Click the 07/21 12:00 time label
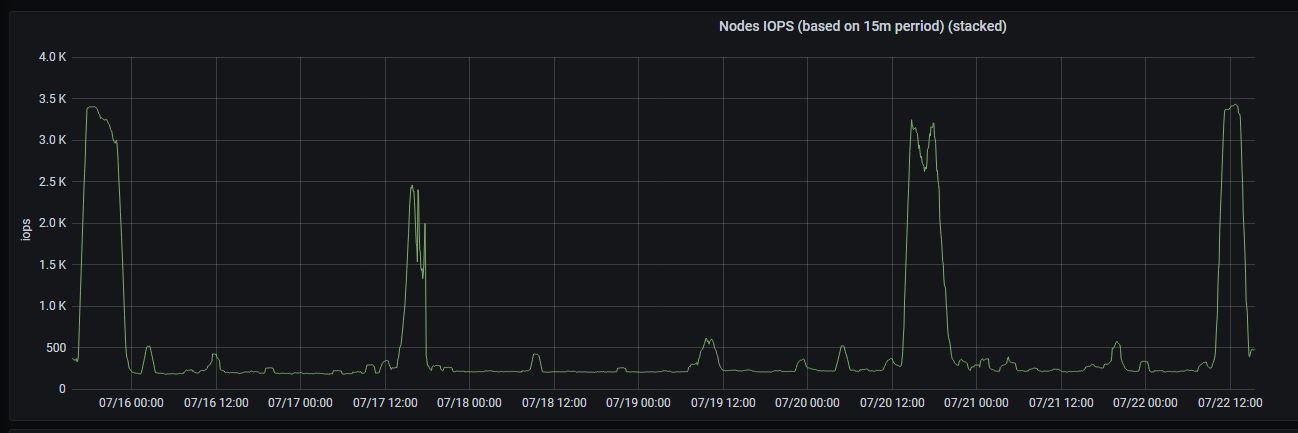The image size is (1298, 433). point(1061,403)
